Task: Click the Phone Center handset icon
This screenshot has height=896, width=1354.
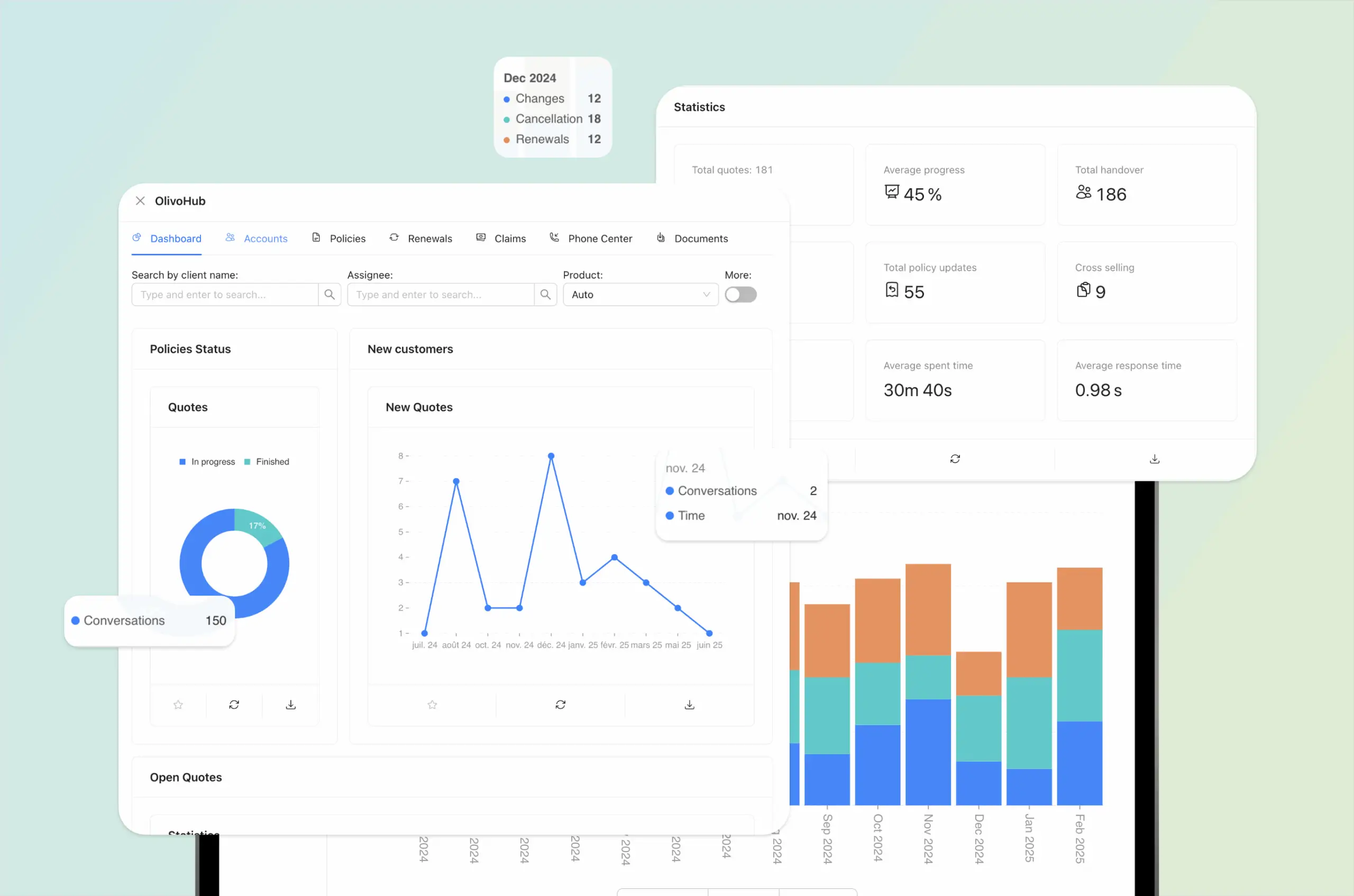Action: click(x=554, y=237)
